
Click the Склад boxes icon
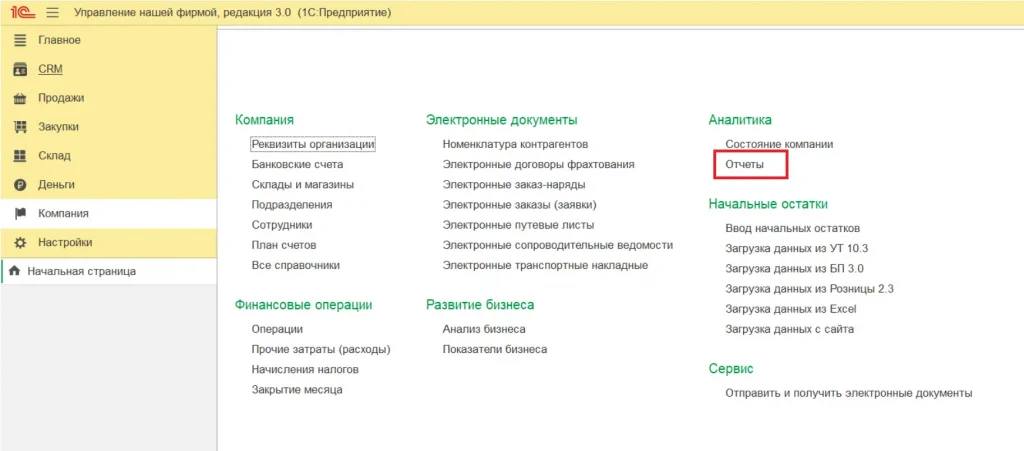point(19,156)
